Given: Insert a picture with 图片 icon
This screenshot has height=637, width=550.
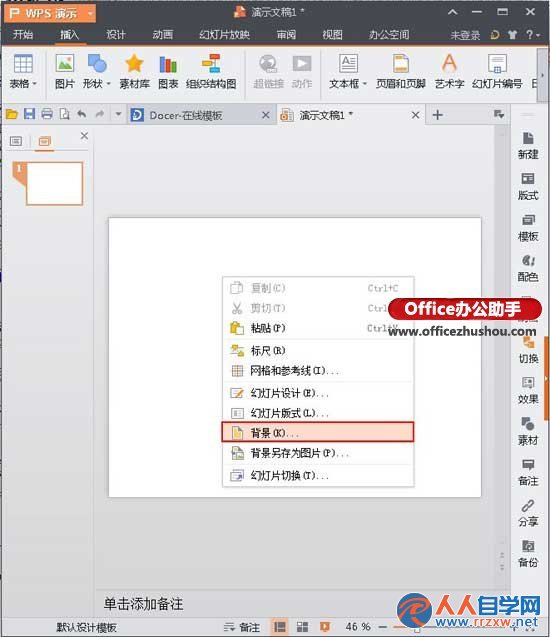Looking at the screenshot, I should click(x=65, y=72).
